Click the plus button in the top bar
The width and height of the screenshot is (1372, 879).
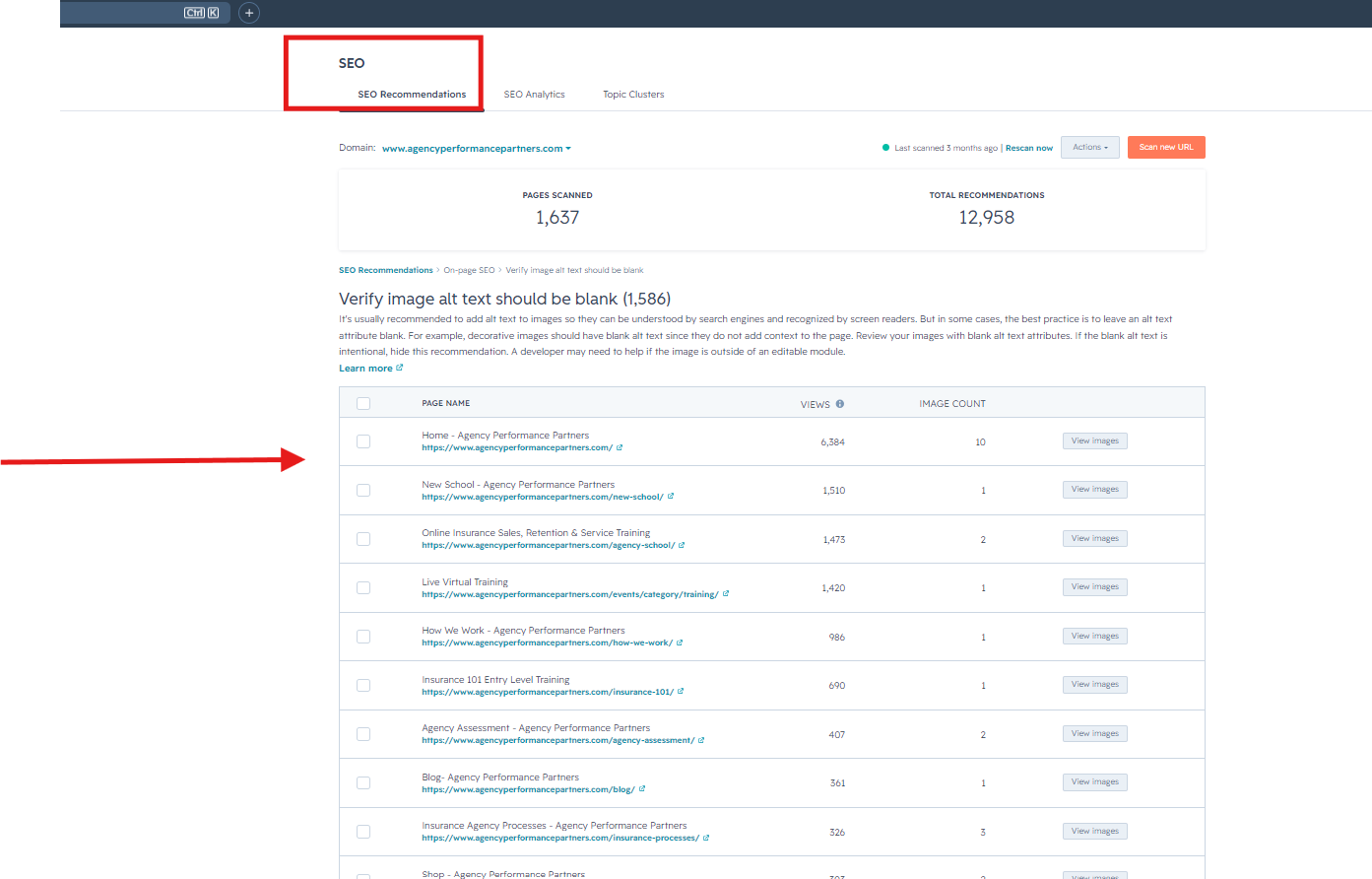click(249, 13)
